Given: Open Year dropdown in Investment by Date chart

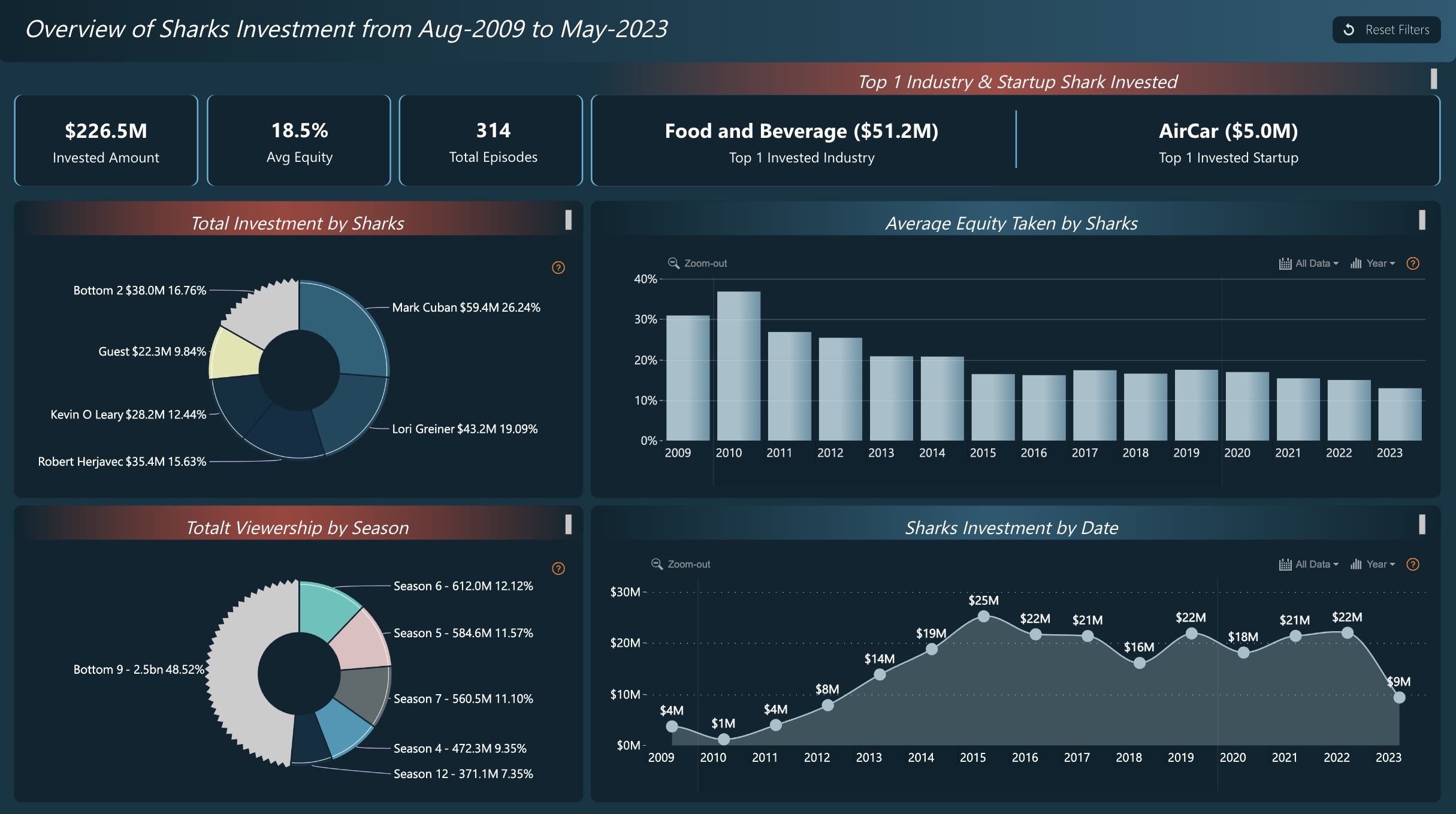Looking at the screenshot, I should click(1373, 565).
